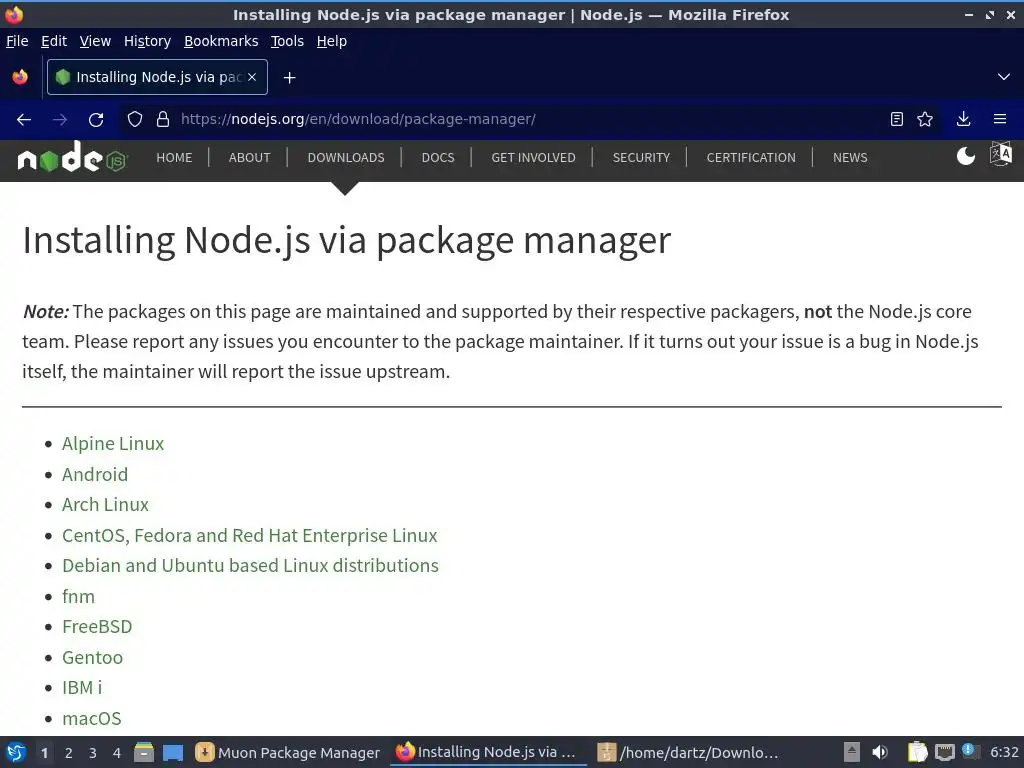Open NEWS navigation link
The height and width of the screenshot is (768, 1024).
click(850, 157)
